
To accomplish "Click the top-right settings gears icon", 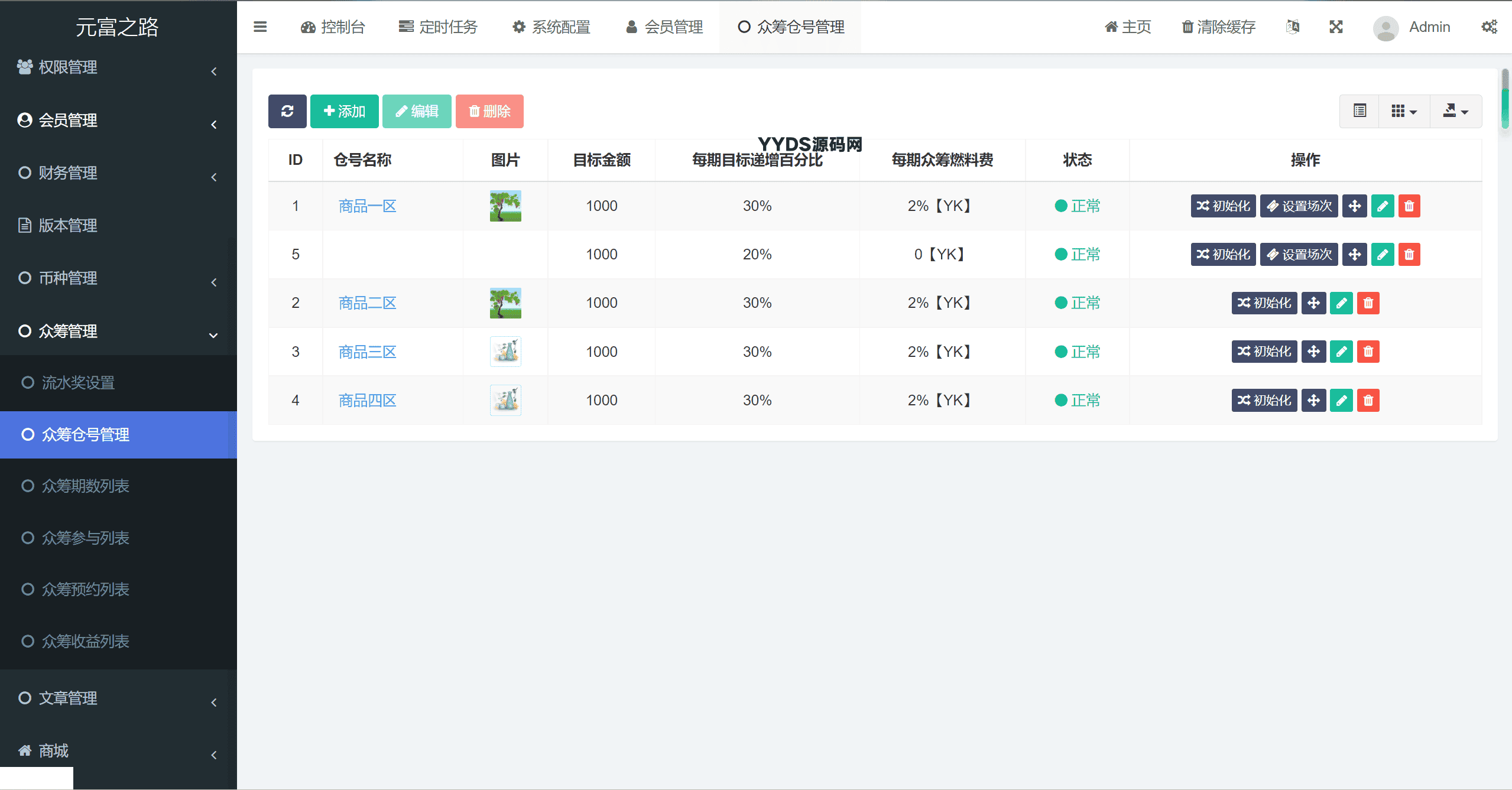I will pos(1489,27).
